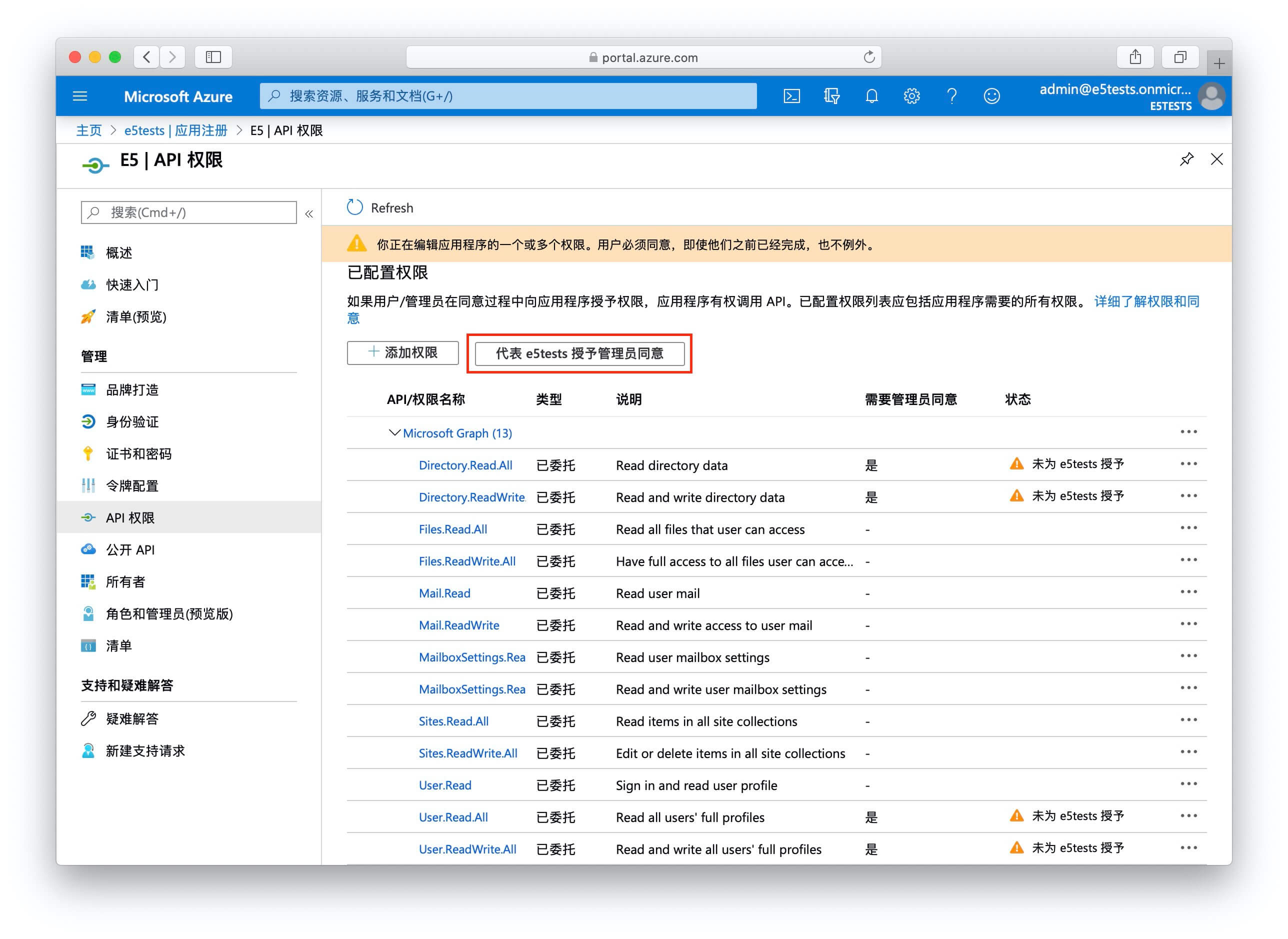The height and width of the screenshot is (939, 1288).
Task: Open more options for User.ReadWrite.All row
Action: pos(1188,848)
